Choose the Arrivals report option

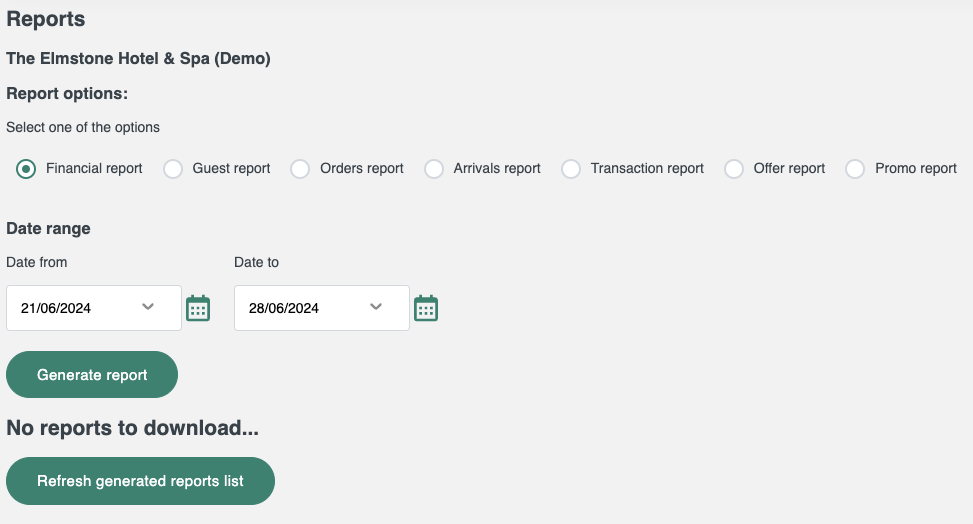[434, 169]
